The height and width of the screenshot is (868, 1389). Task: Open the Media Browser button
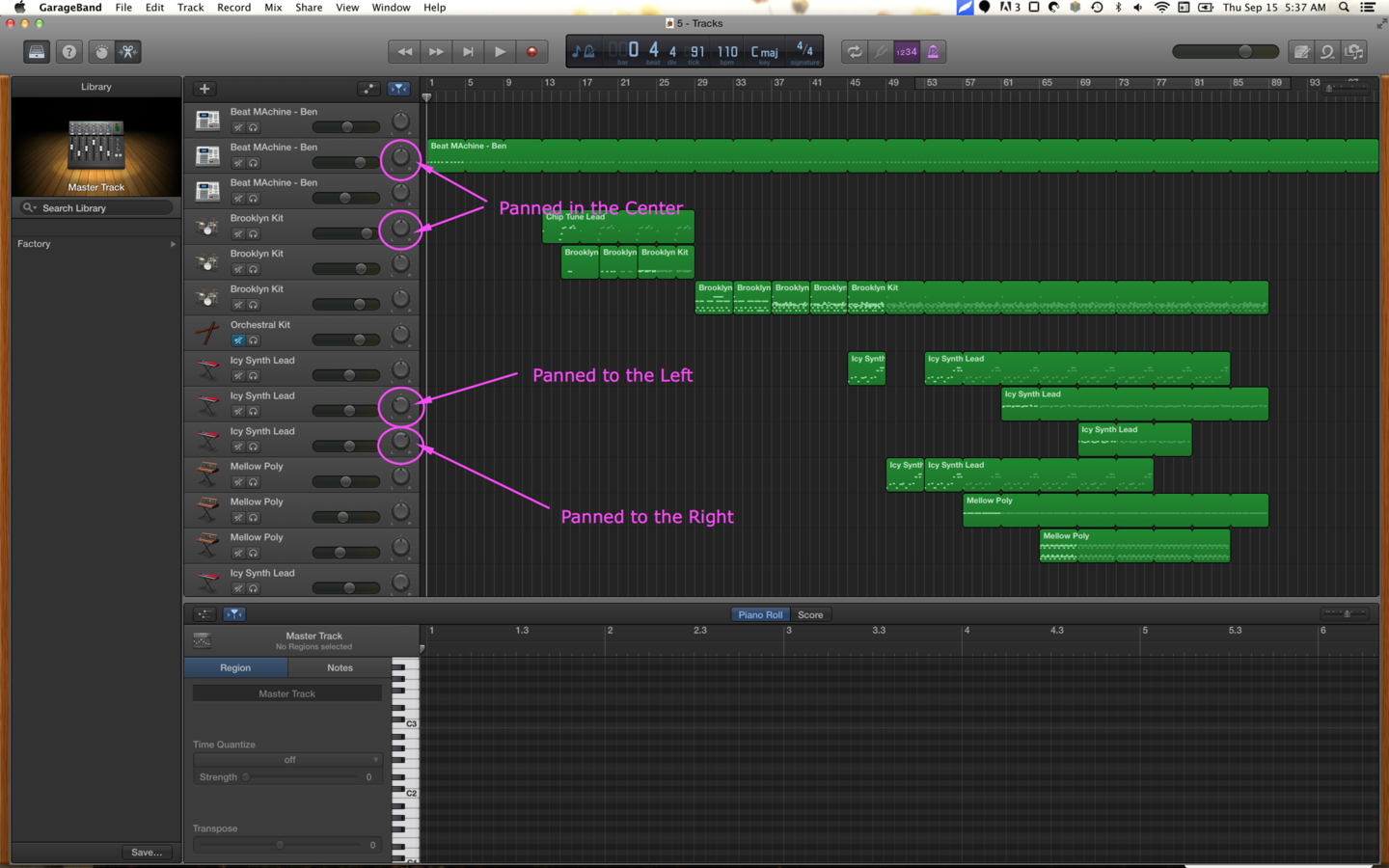pyautogui.click(x=1354, y=52)
